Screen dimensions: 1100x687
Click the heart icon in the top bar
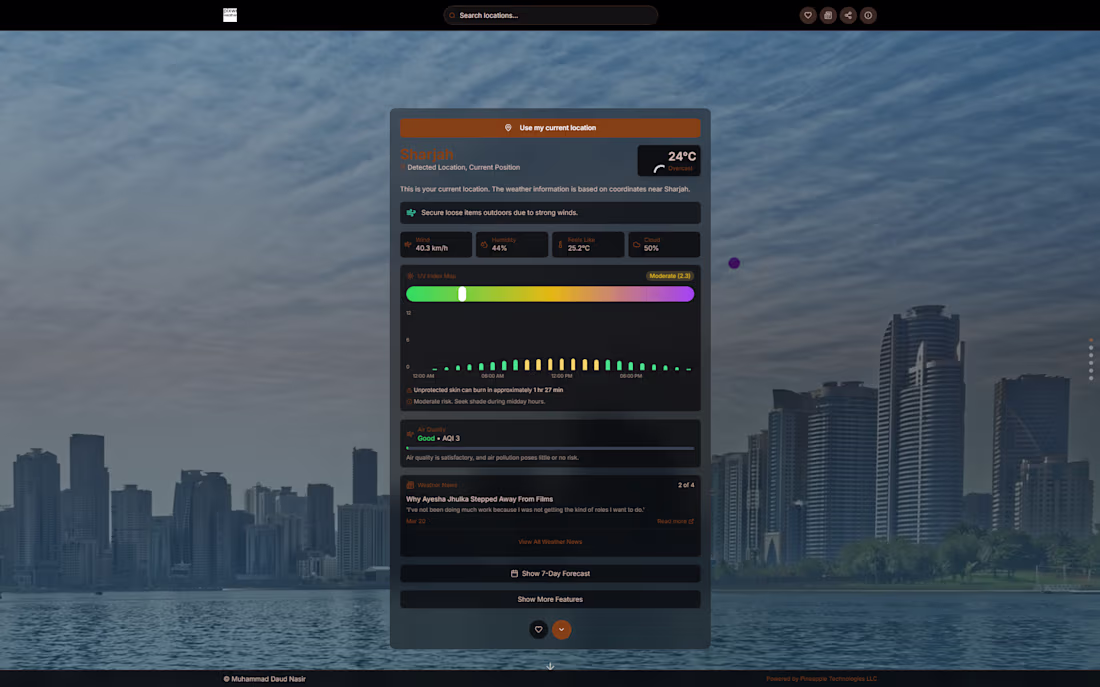pos(808,15)
